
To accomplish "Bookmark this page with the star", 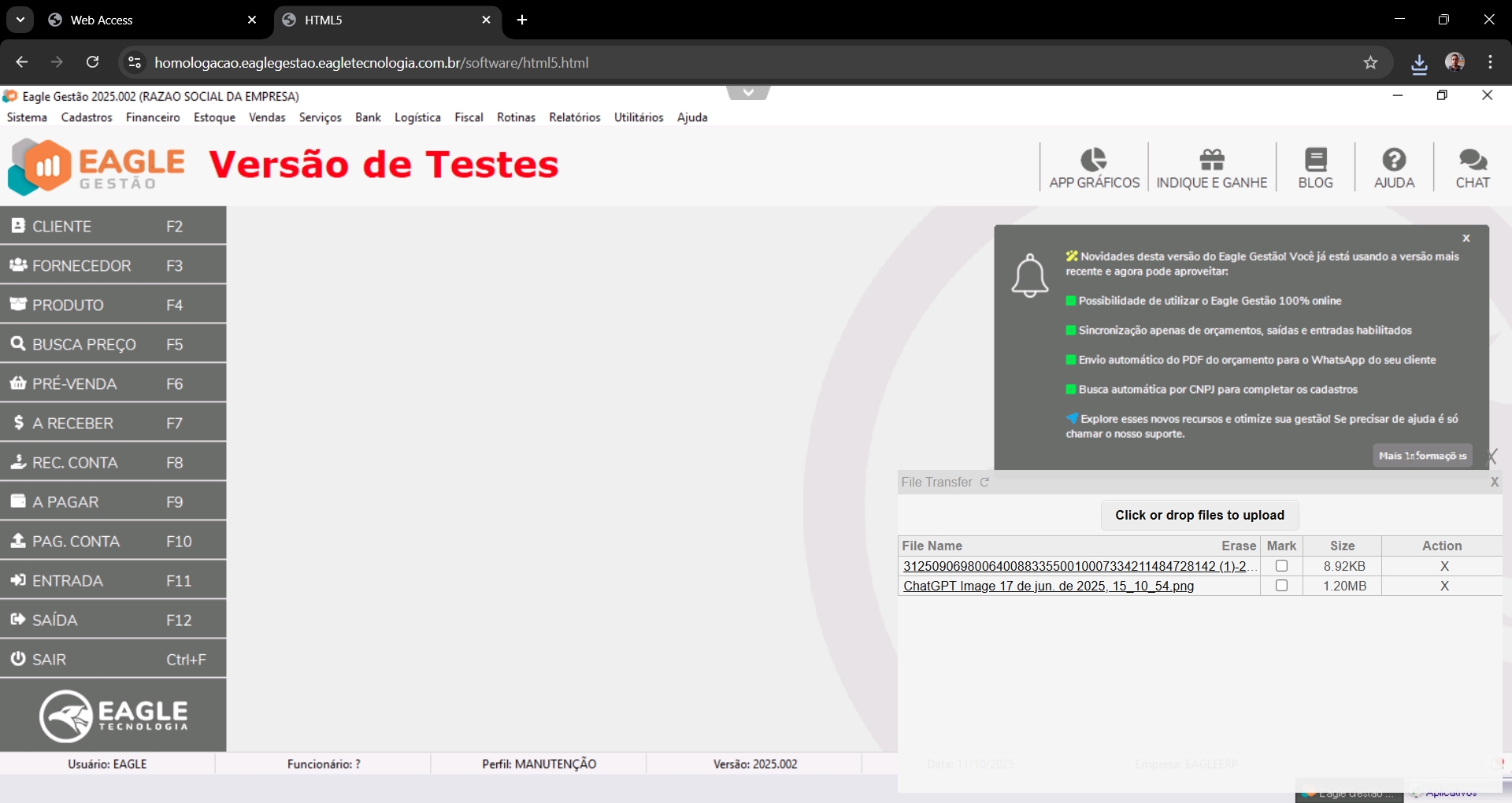I will click(x=1371, y=62).
